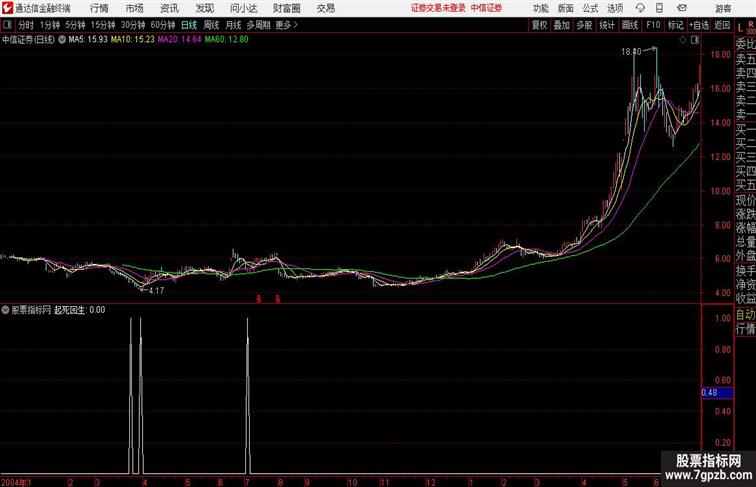This screenshot has width=756, height=487.
Task: Click the 2004年1 date on time axis
Action: [x=16, y=482]
